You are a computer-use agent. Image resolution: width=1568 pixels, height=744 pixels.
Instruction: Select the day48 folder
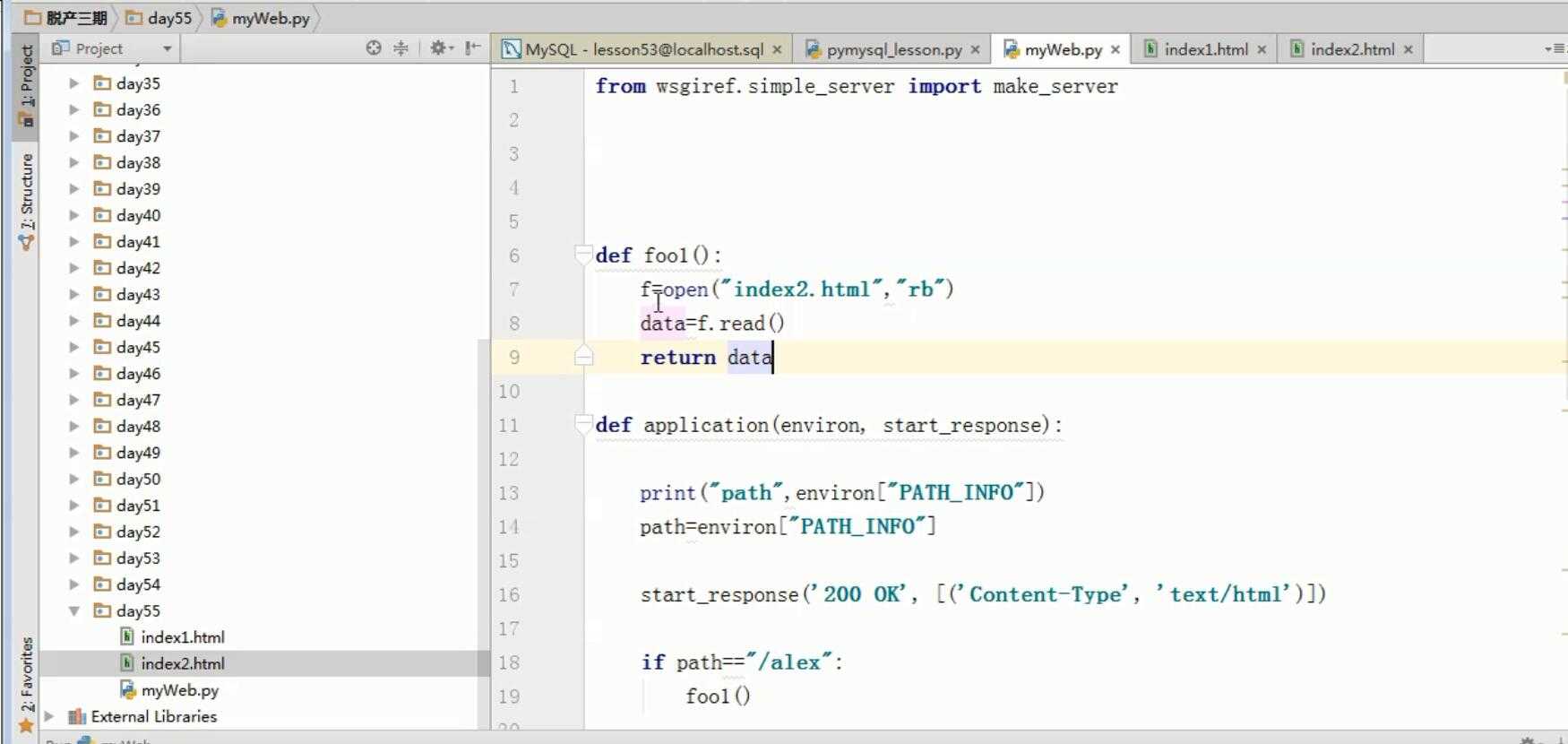[138, 426]
